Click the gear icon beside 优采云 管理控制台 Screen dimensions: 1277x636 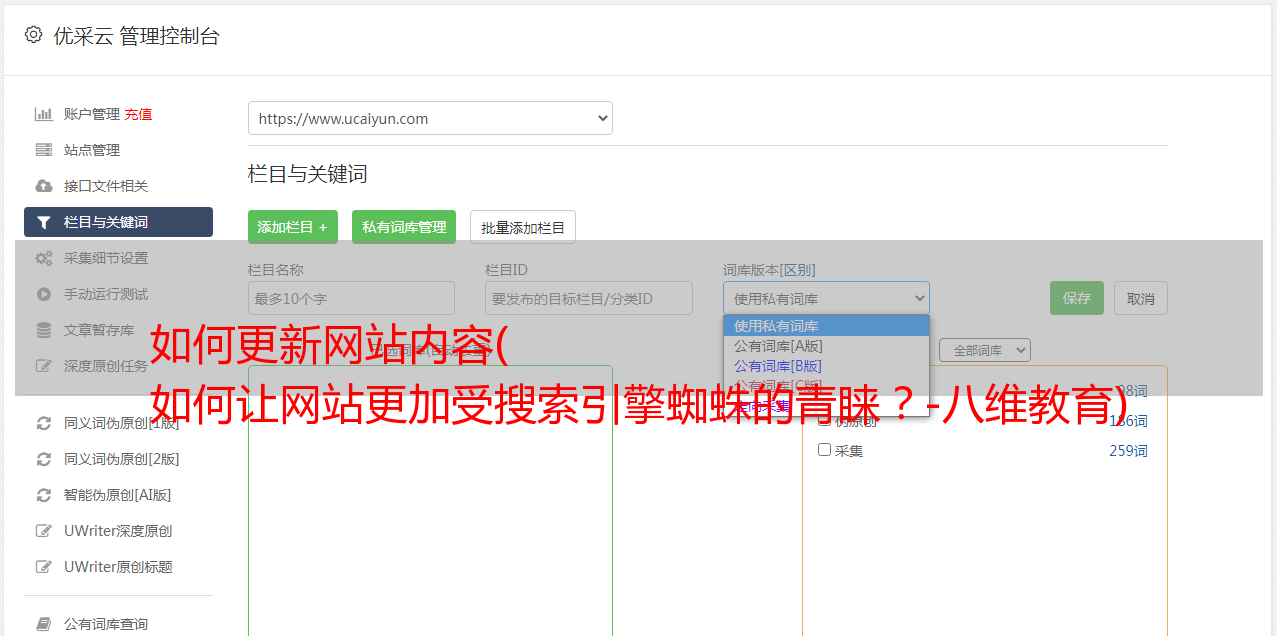[x=33, y=35]
